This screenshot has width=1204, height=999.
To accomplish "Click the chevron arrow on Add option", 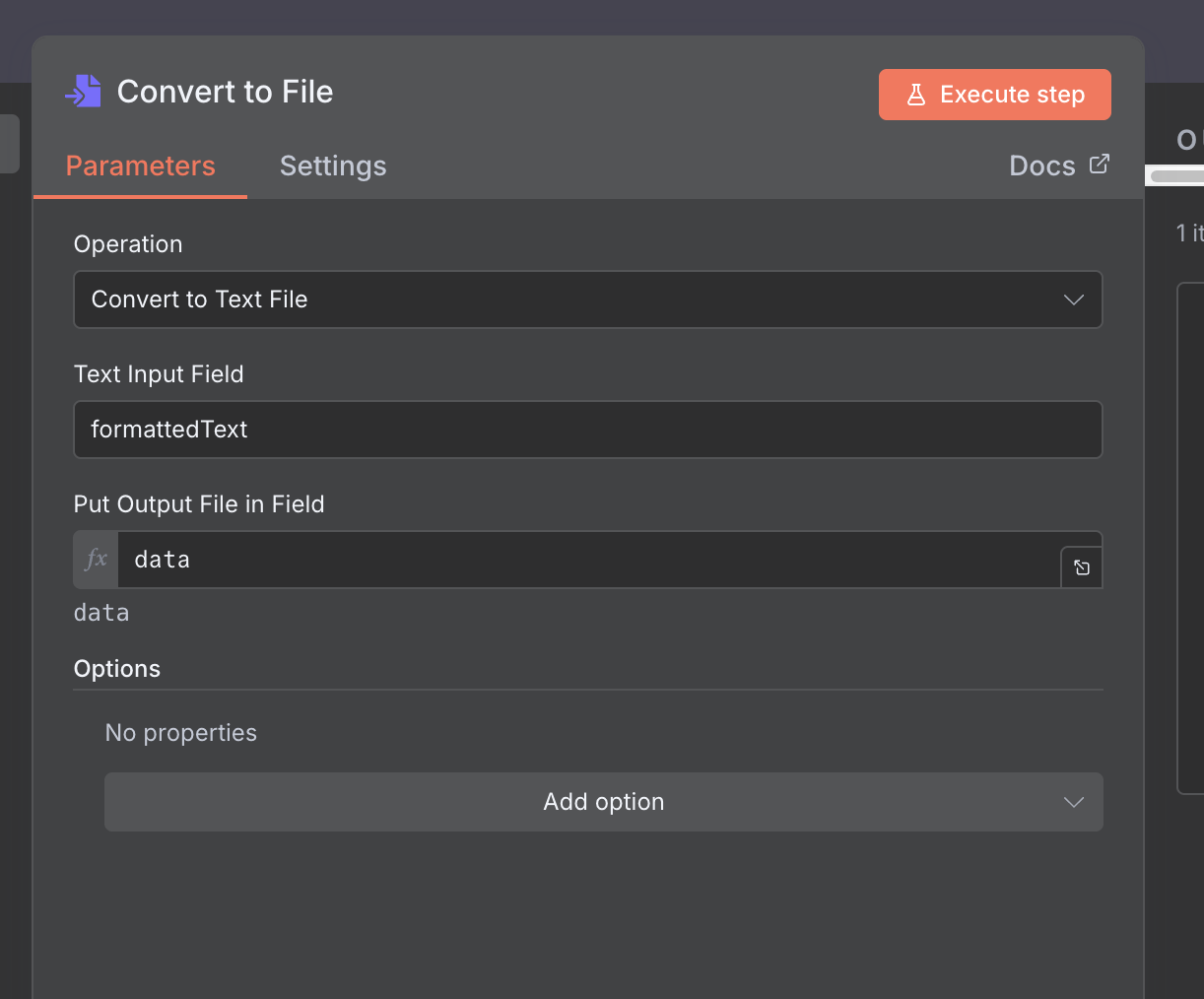I will point(1074,802).
